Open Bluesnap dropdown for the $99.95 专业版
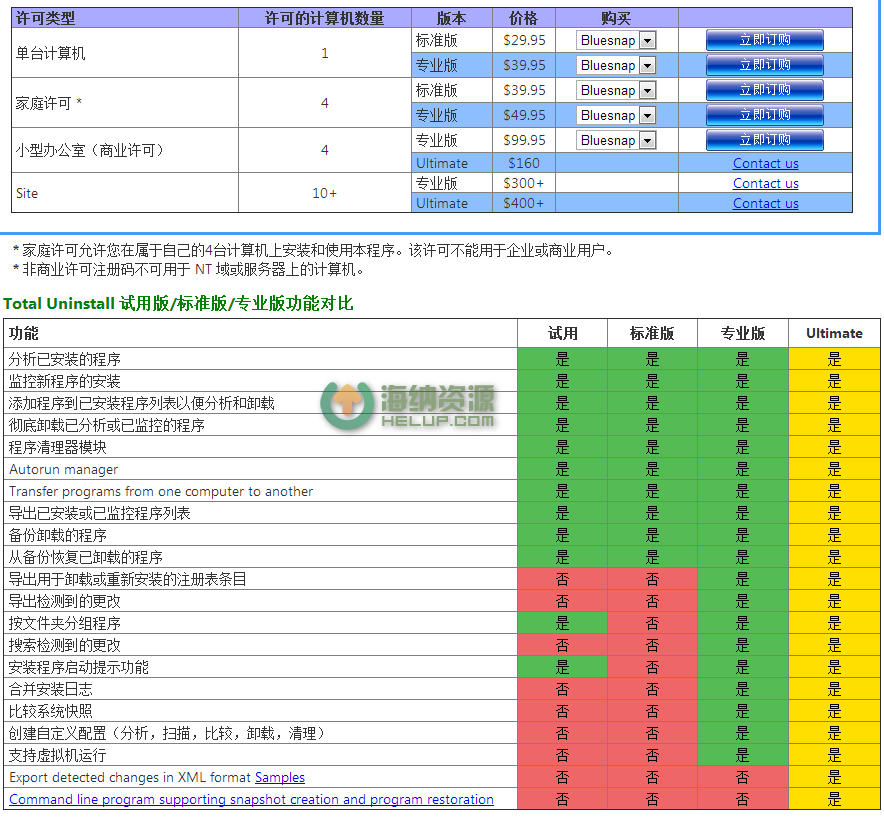This screenshot has width=884, height=817. 616,140
